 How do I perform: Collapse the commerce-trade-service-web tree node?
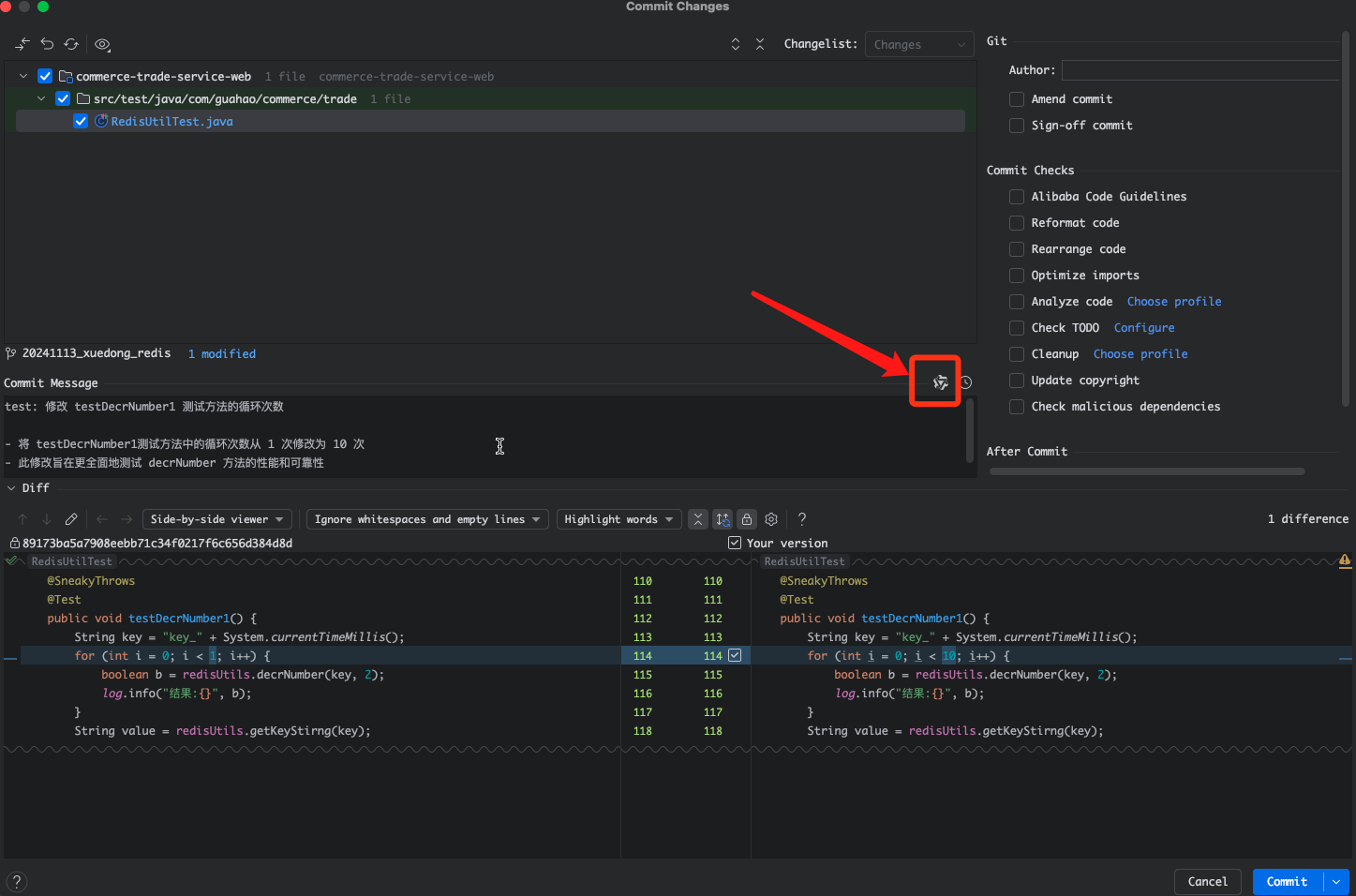(x=23, y=77)
